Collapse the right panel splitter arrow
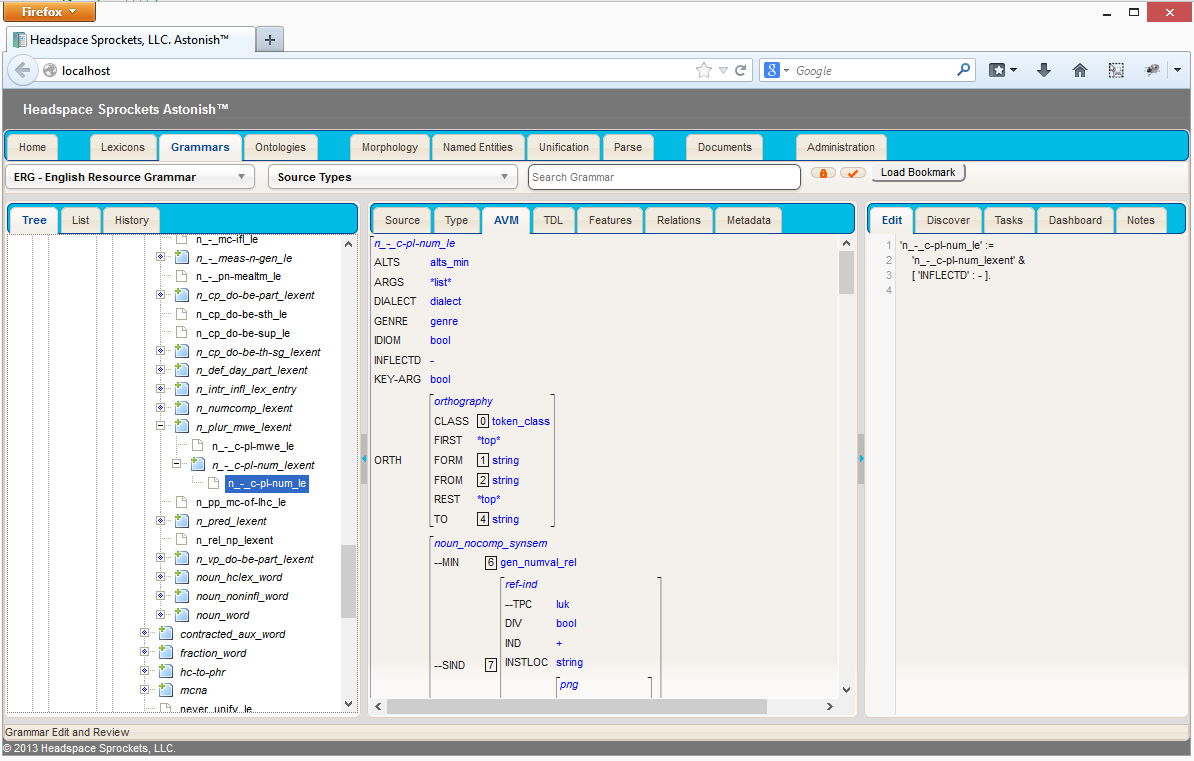 pyautogui.click(x=860, y=458)
